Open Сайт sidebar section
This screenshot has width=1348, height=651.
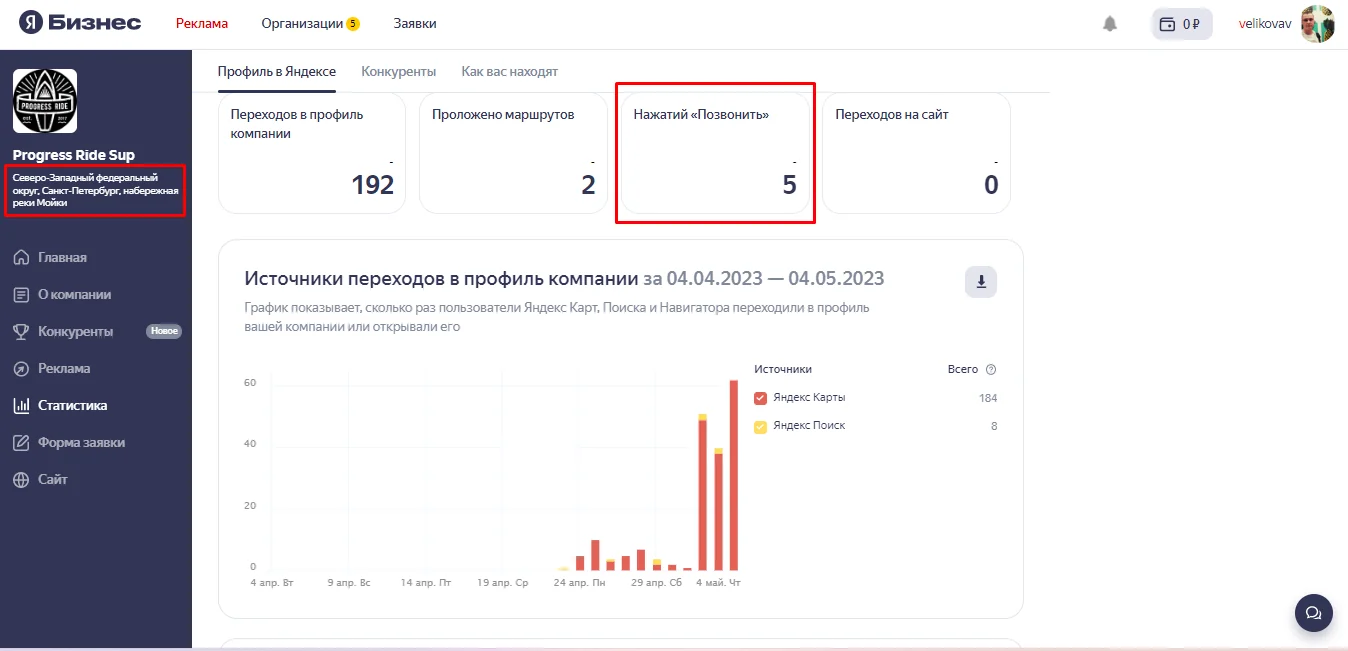point(53,479)
